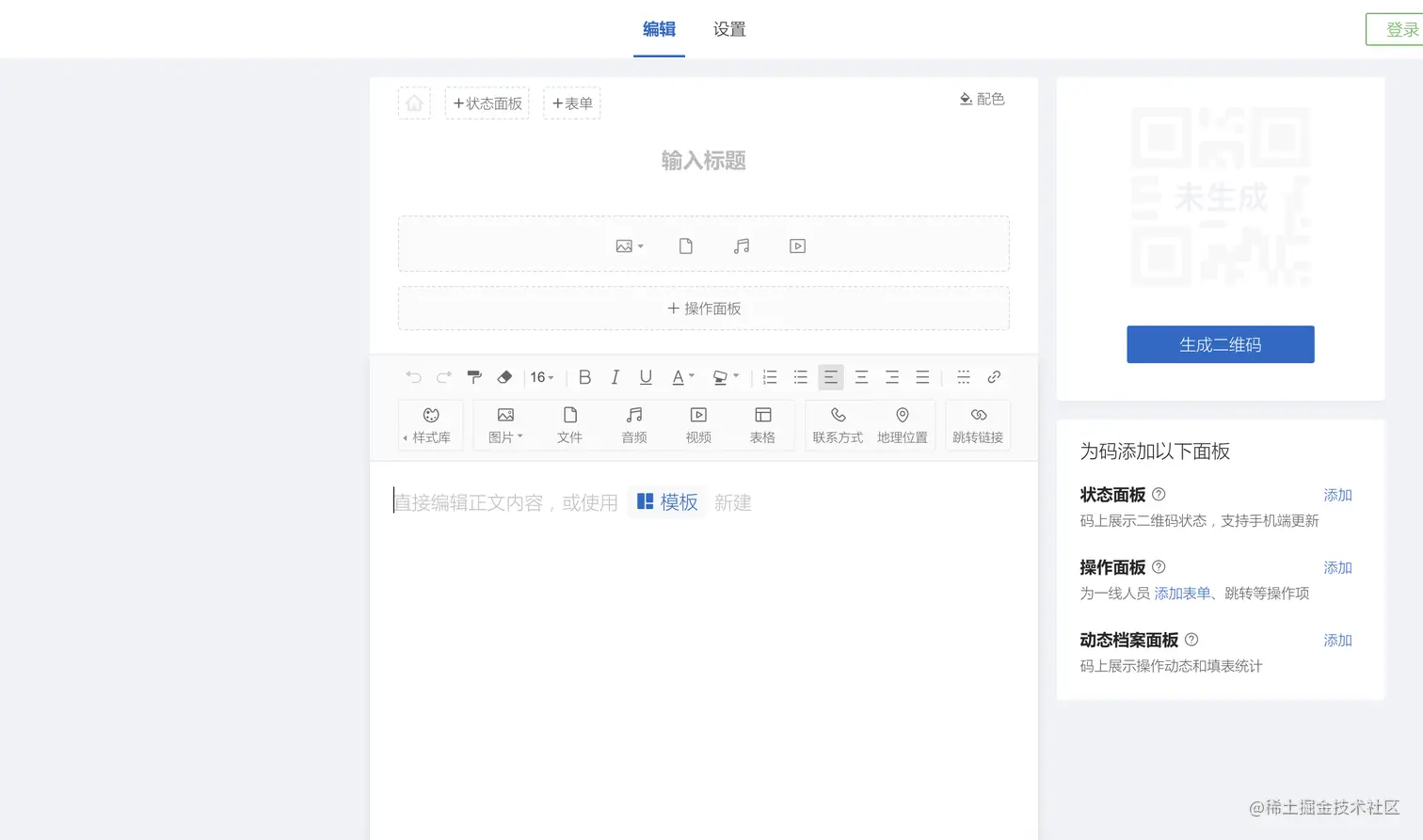Undo the last edit
Viewport: 1423px width, 840px height.
(x=413, y=377)
